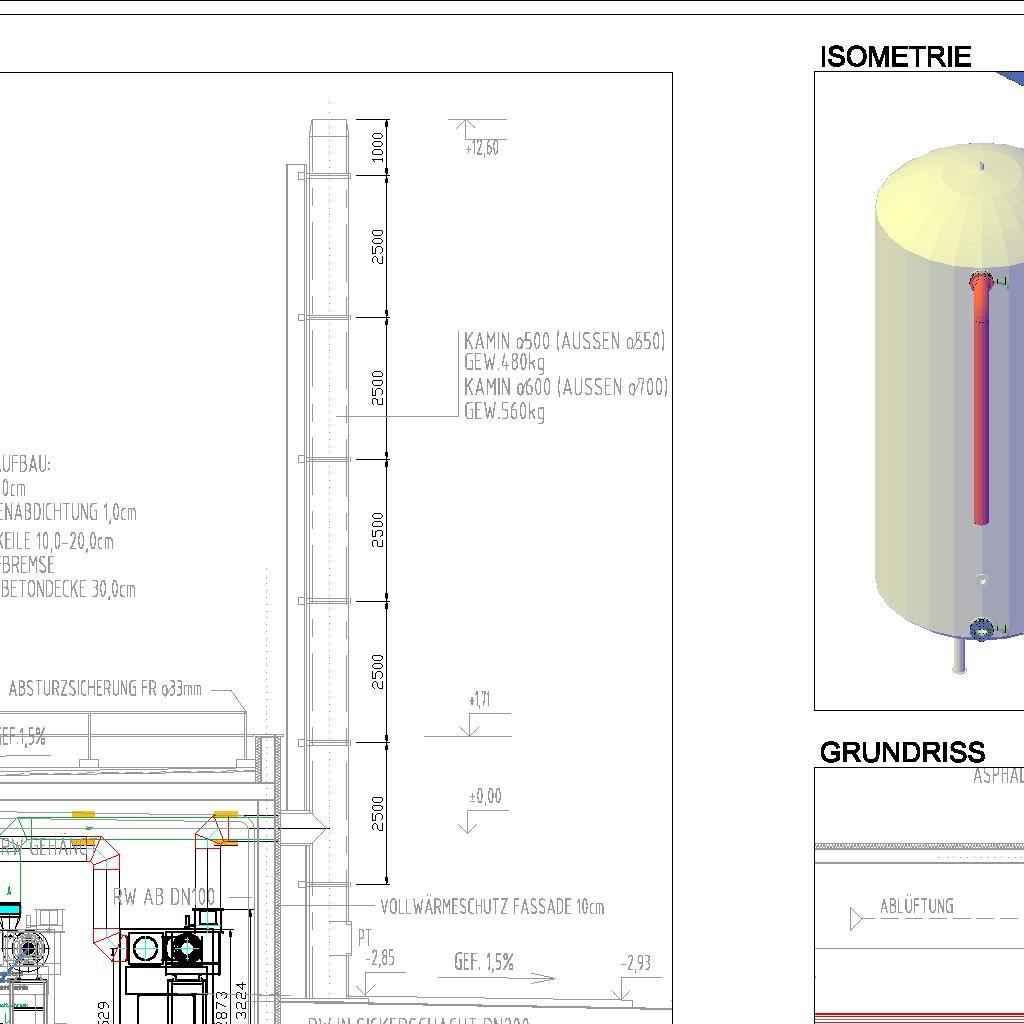This screenshot has height=1024, width=1024.
Task: Click the ±0,00 elevation marker
Action: (485, 797)
